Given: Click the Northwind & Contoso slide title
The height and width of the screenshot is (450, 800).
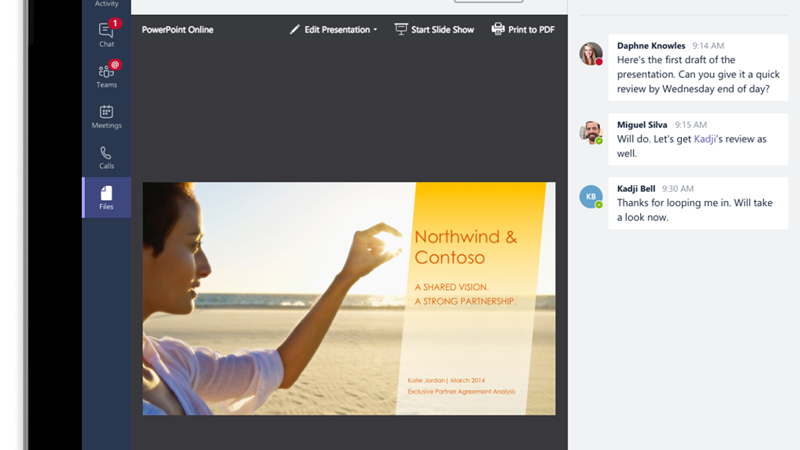Looking at the screenshot, I should point(465,247).
